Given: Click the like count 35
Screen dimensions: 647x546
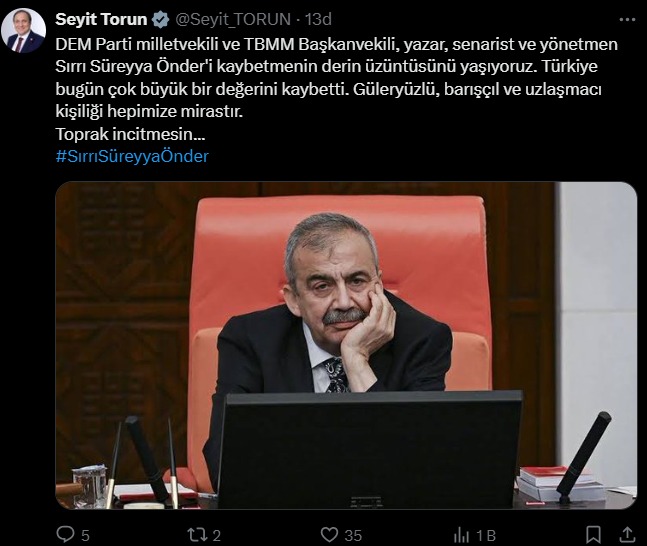Looking at the screenshot, I should tap(353, 536).
